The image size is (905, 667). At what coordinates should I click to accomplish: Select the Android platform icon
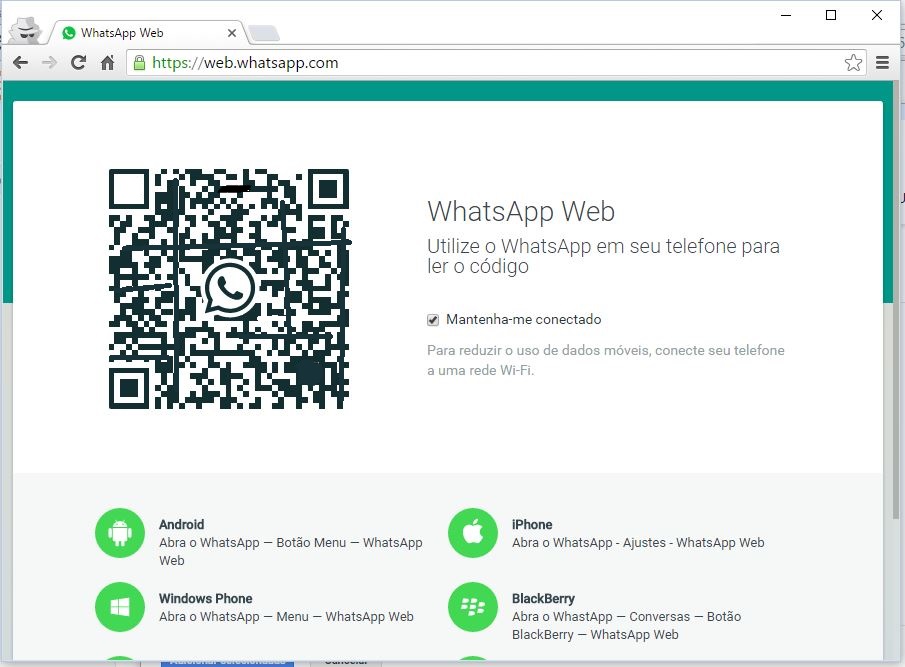click(120, 533)
